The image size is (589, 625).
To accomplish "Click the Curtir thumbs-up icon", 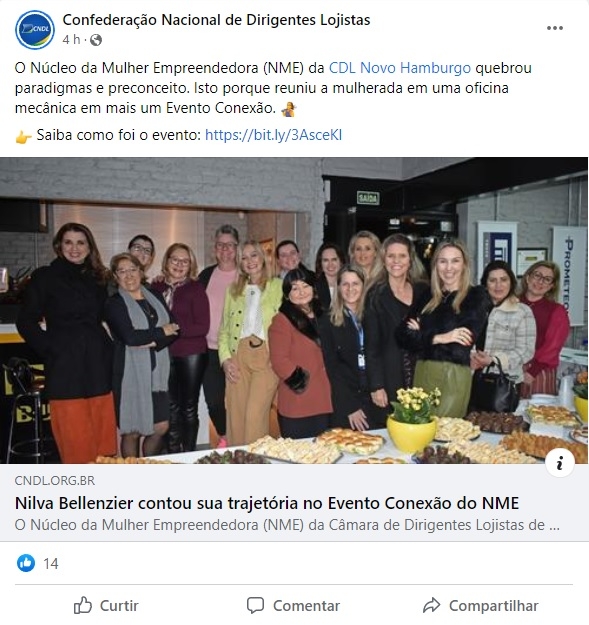I will click(x=82, y=605).
